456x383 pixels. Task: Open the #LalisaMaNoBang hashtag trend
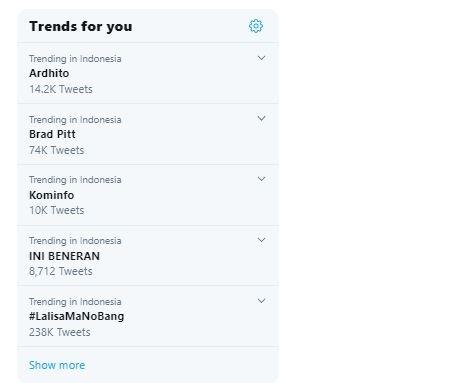click(76, 316)
